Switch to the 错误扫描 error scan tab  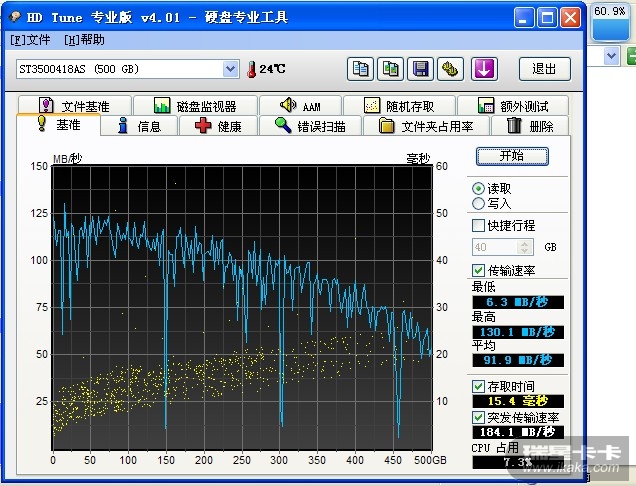point(309,126)
